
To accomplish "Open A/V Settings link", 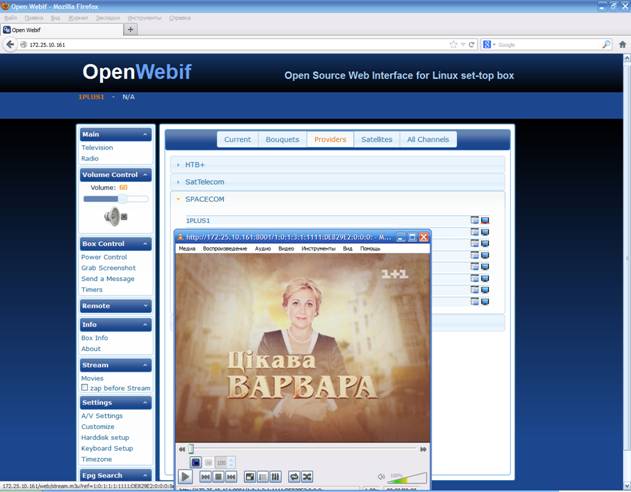I will [102, 416].
